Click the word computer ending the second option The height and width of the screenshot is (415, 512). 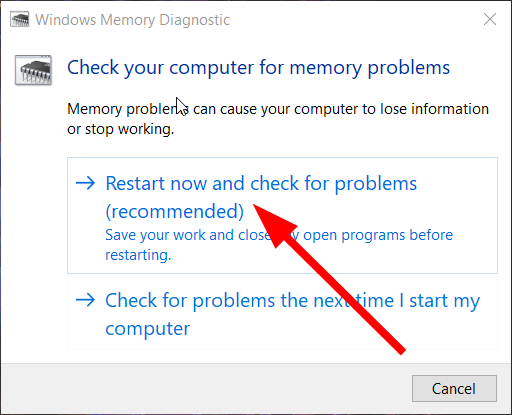click(x=148, y=329)
